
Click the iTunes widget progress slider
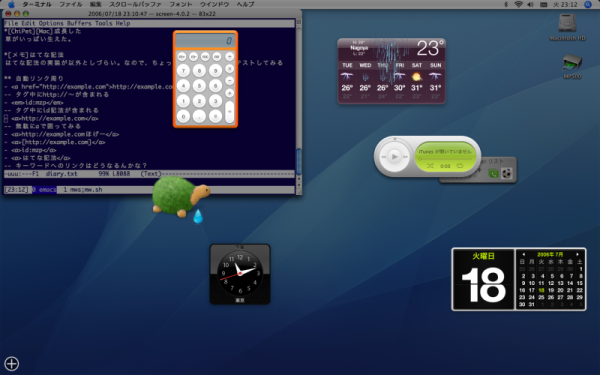pyautogui.click(x=446, y=158)
